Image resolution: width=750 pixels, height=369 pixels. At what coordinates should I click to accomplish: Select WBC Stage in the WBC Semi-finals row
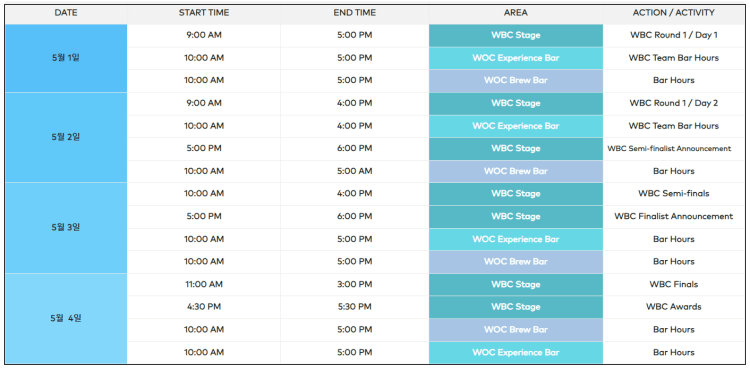516,194
